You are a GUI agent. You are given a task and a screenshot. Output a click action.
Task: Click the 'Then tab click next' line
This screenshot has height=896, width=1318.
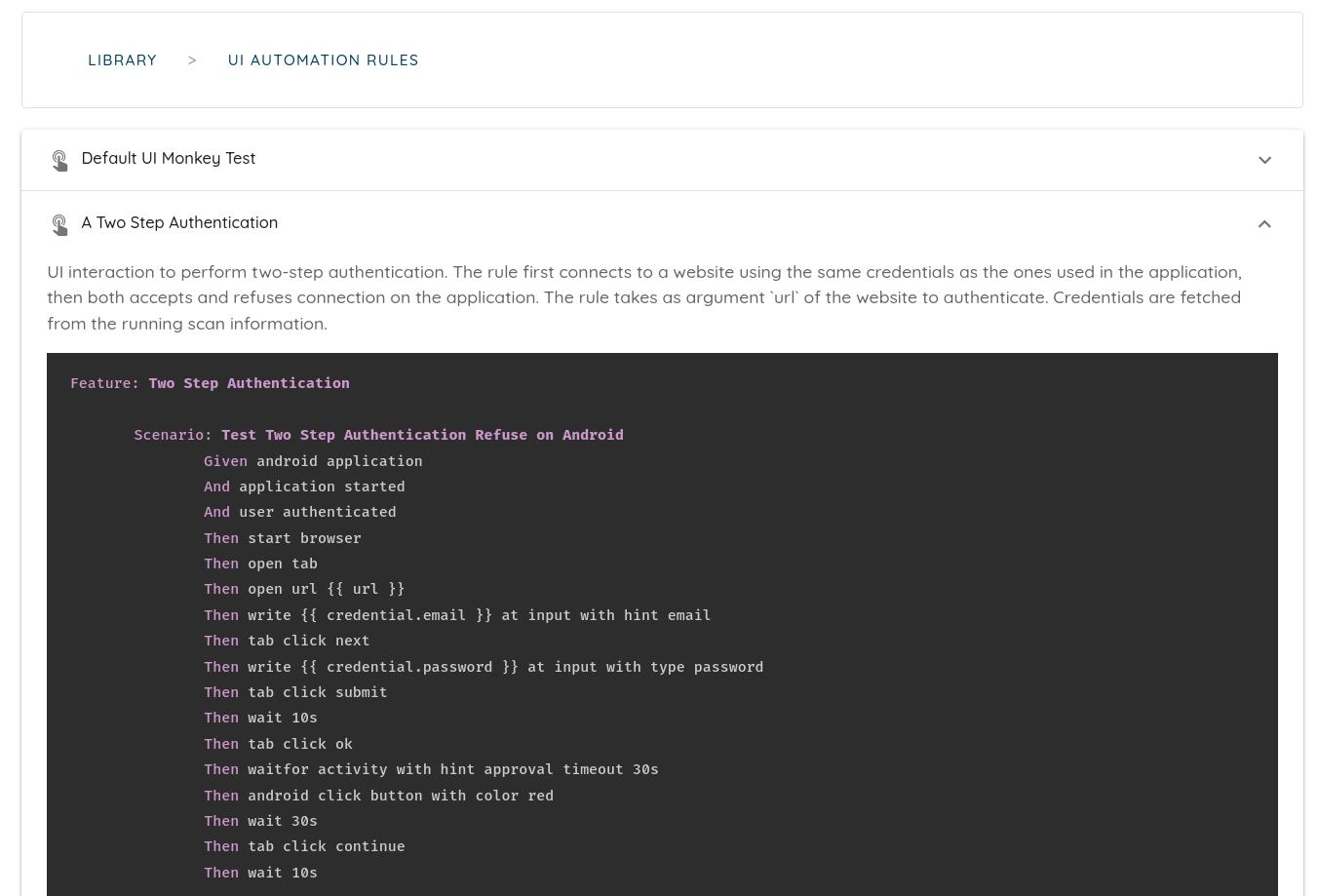click(x=287, y=641)
